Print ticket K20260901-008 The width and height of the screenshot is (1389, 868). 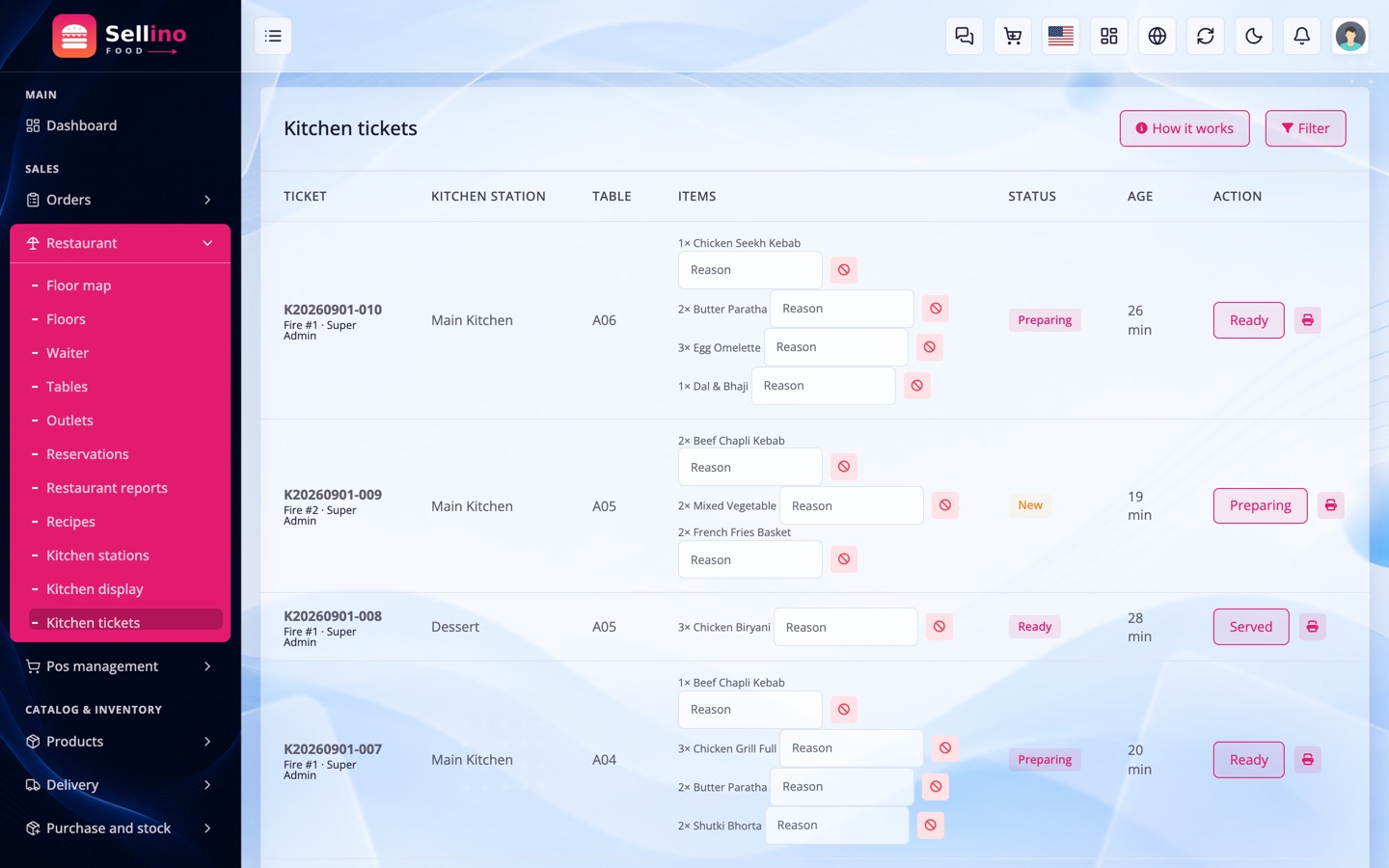pos(1313,627)
